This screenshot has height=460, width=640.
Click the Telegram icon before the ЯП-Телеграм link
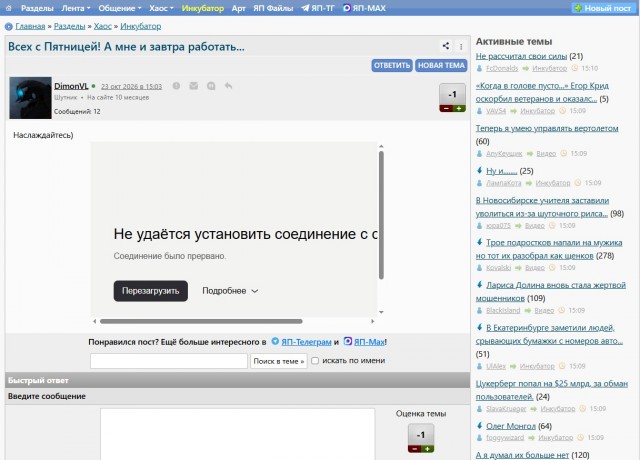click(x=275, y=341)
